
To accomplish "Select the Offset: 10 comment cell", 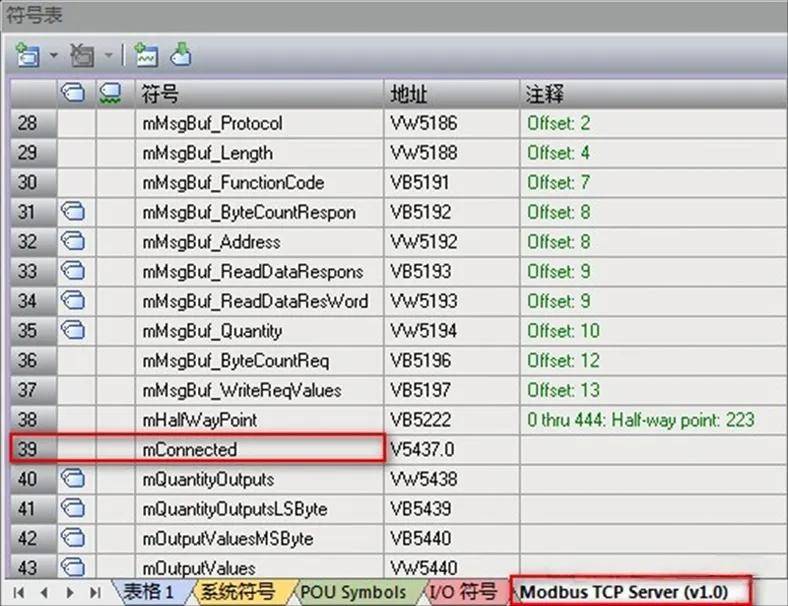I will (x=654, y=331).
